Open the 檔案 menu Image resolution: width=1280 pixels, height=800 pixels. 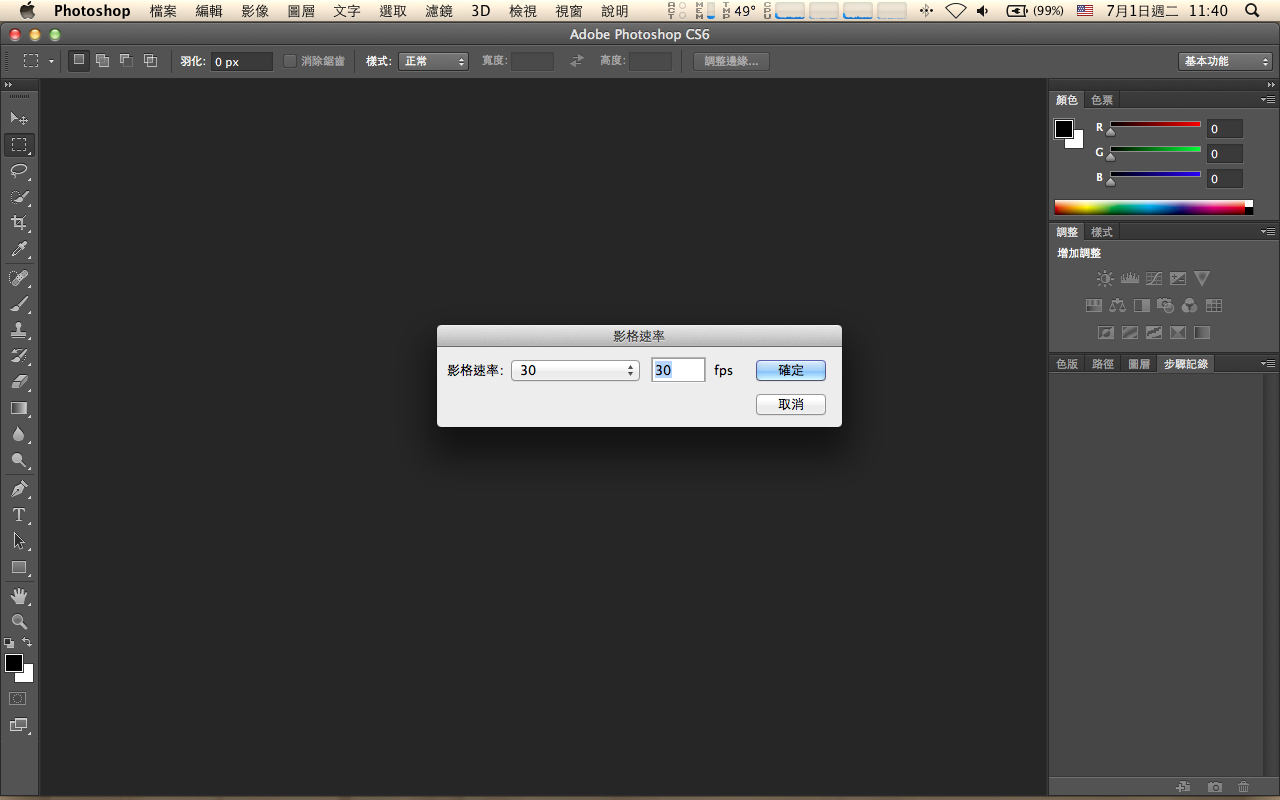click(x=163, y=11)
